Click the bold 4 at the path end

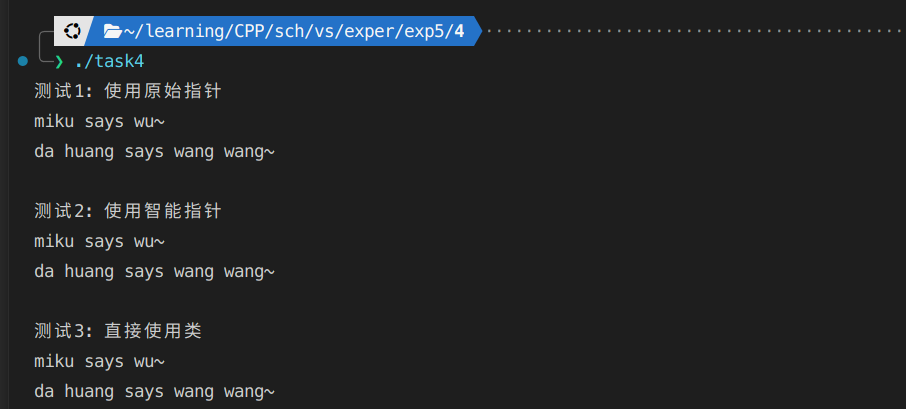click(459, 31)
